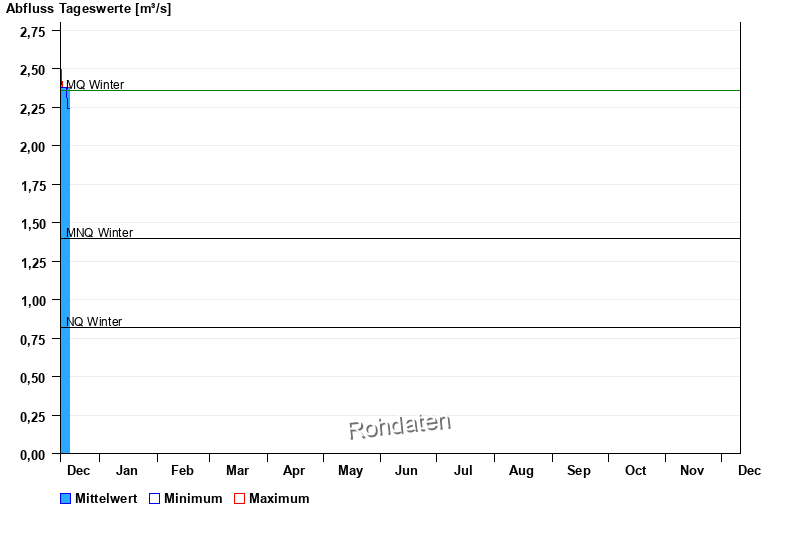Click the red Maximum legend swatch
Image resolution: width=800 pixels, height=550 pixels.
tap(239, 499)
